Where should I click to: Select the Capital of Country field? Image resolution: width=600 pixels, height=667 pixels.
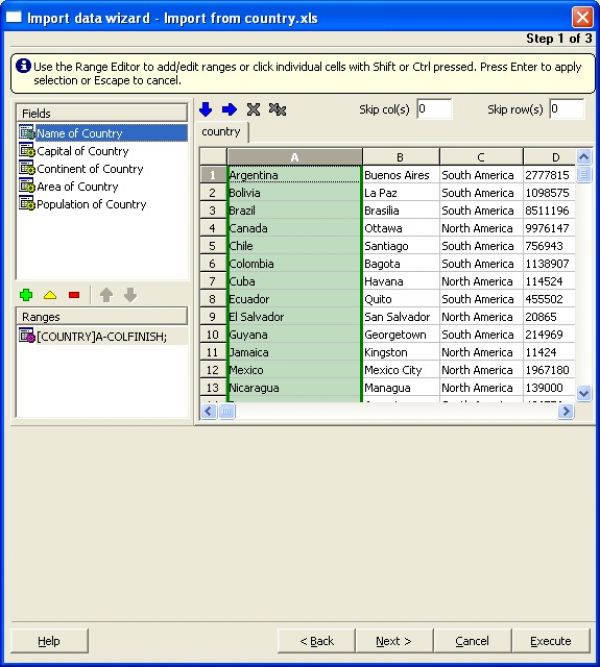(82, 151)
